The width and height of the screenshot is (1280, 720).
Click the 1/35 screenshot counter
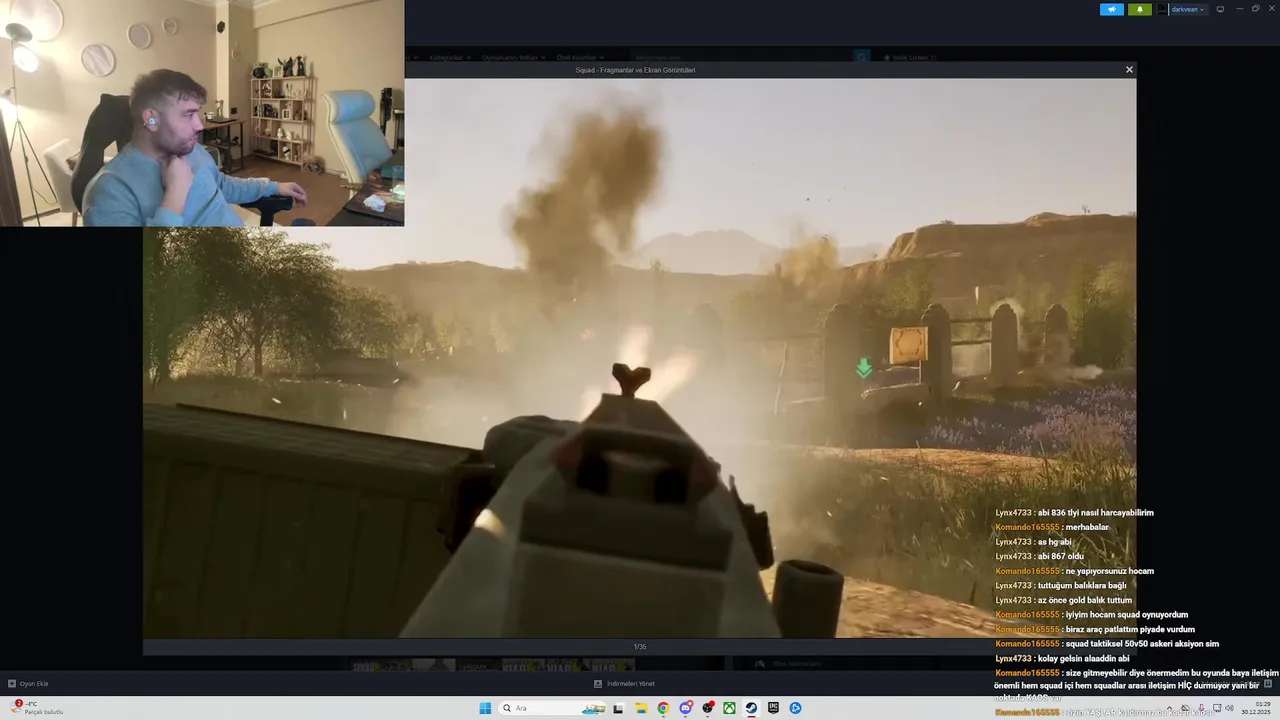(640, 646)
